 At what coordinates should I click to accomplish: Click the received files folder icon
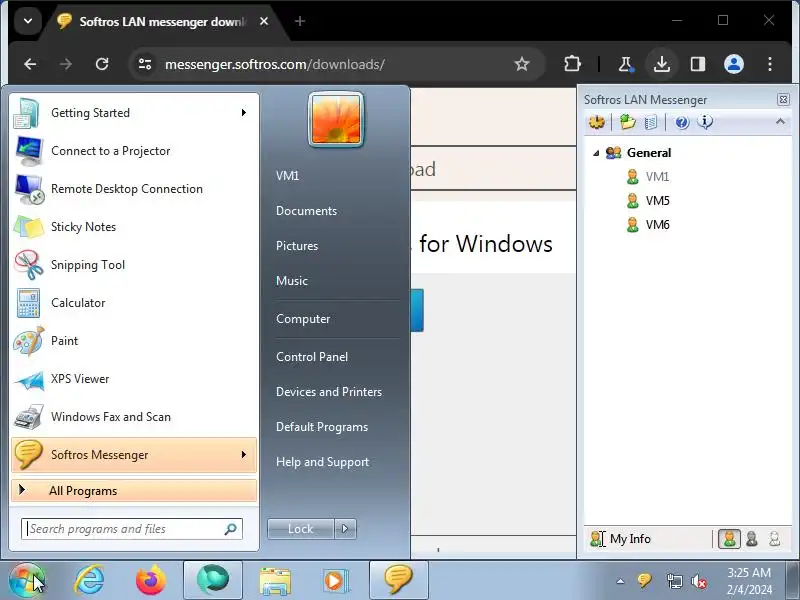point(628,122)
